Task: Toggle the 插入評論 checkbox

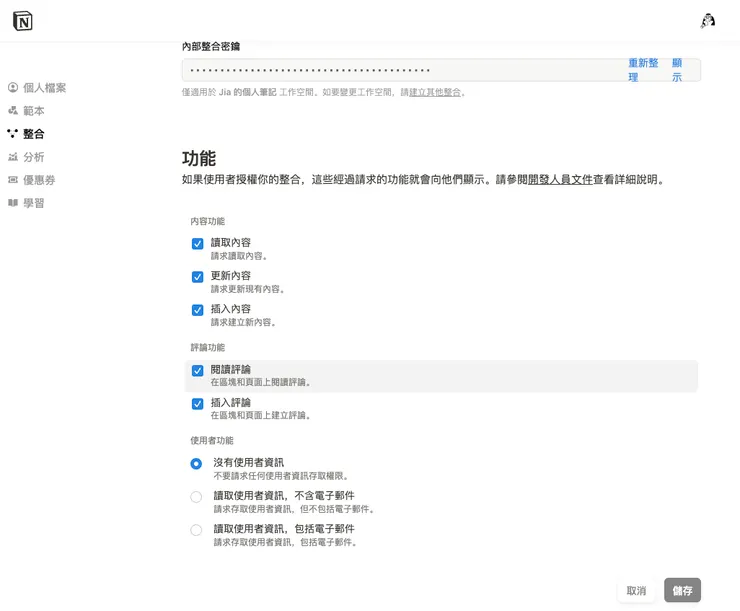Action: coord(197,404)
